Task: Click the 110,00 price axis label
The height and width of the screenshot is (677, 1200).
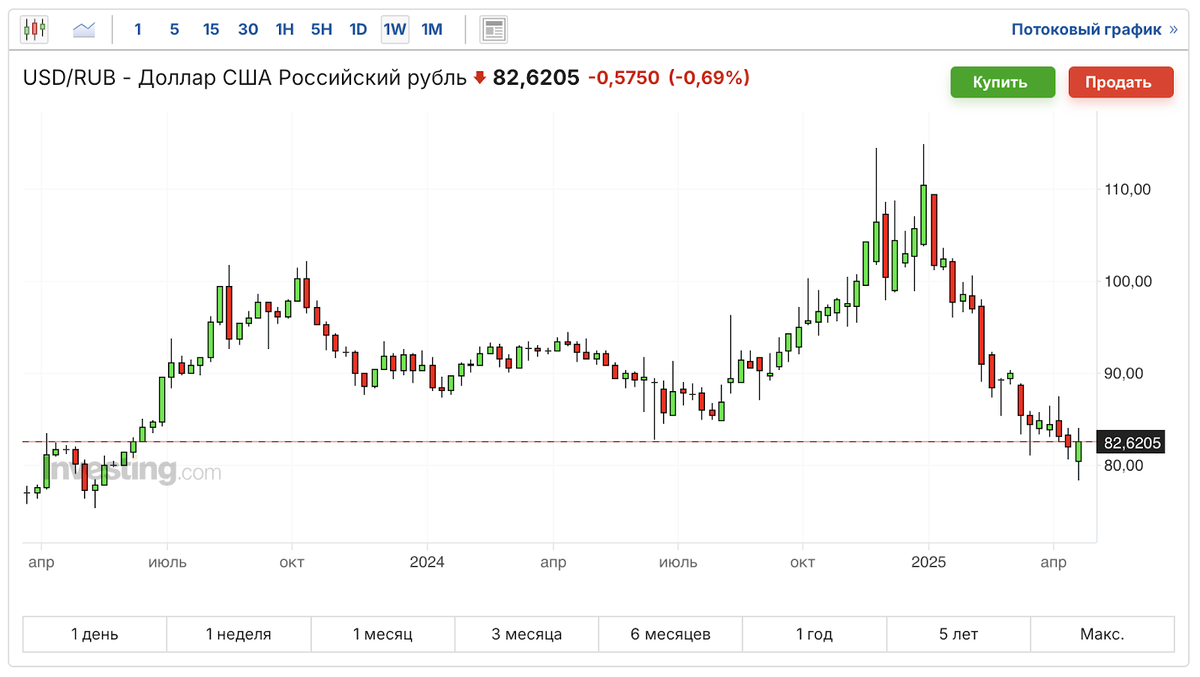Action: (x=1129, y=189)
